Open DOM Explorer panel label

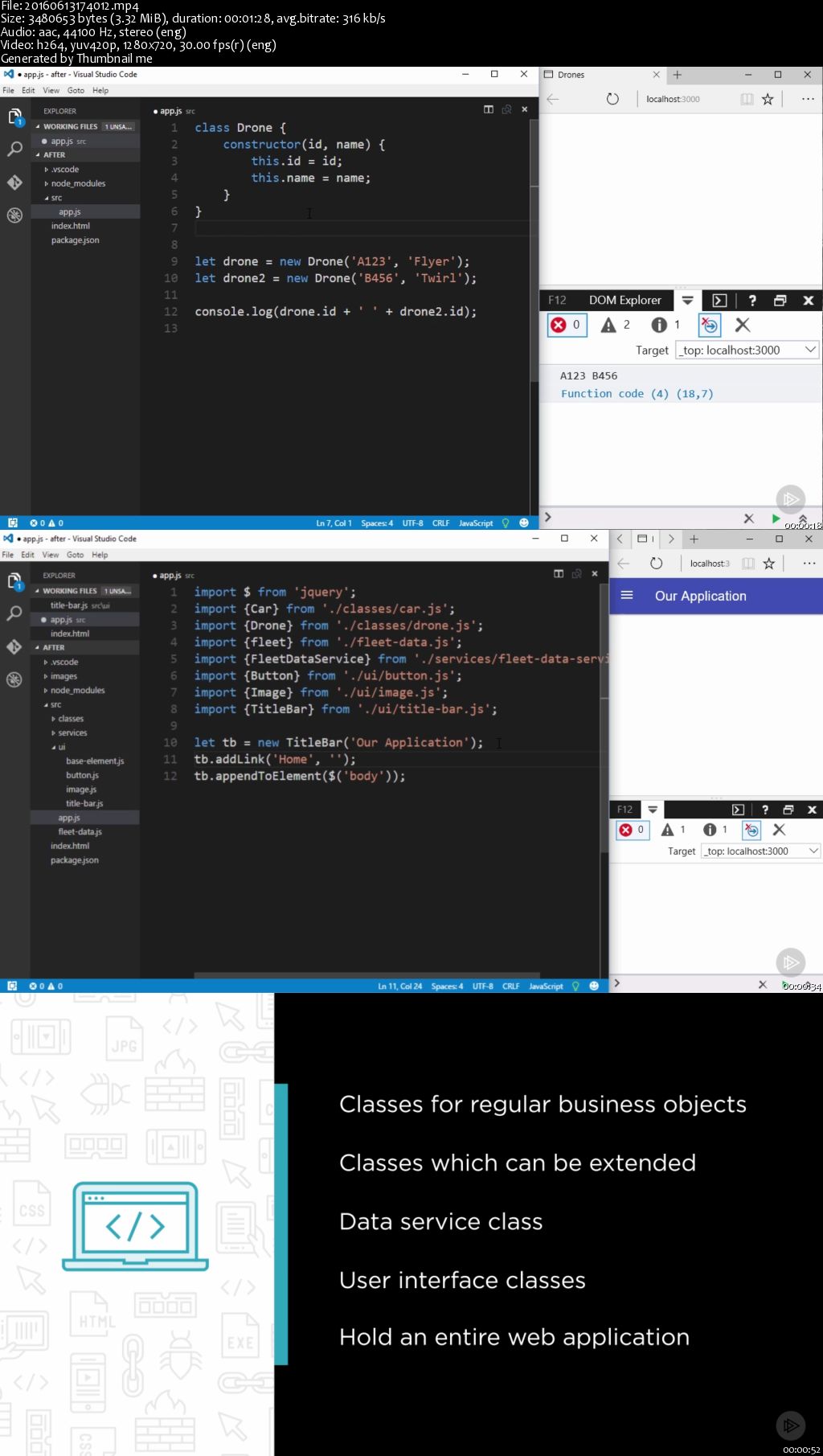(x=624, y=300)
